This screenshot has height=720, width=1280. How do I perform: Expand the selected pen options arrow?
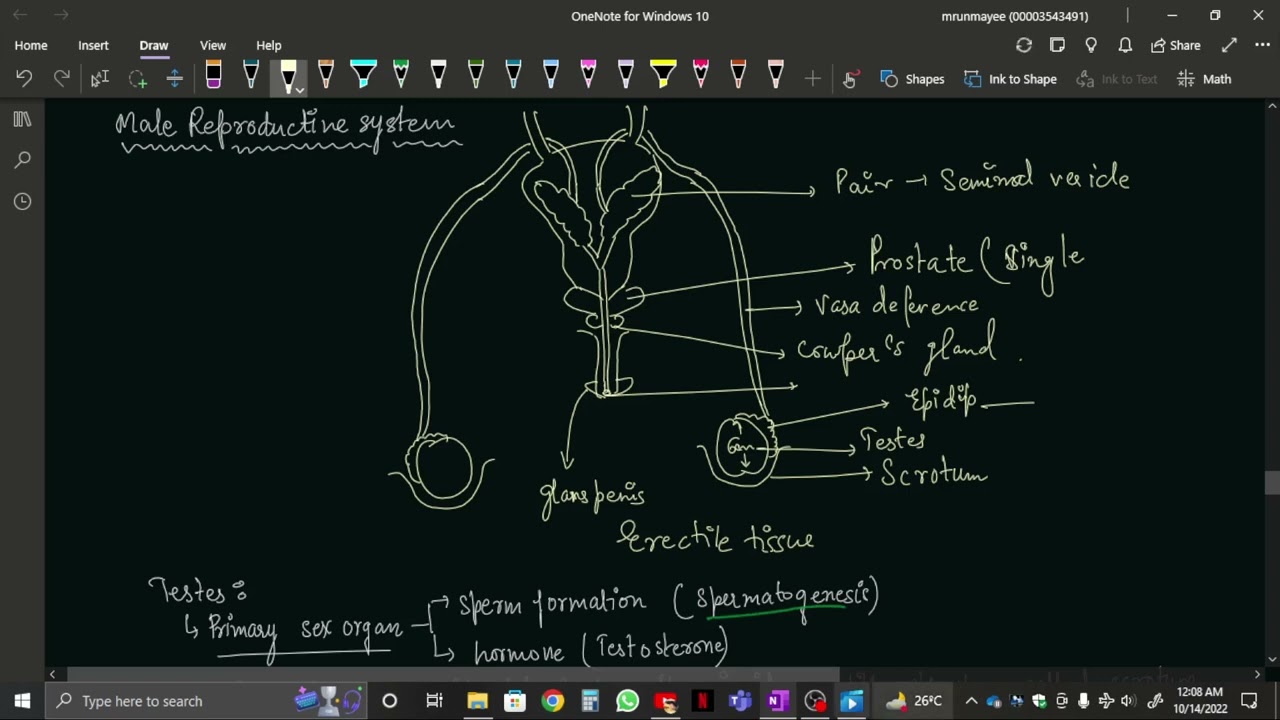299,90
